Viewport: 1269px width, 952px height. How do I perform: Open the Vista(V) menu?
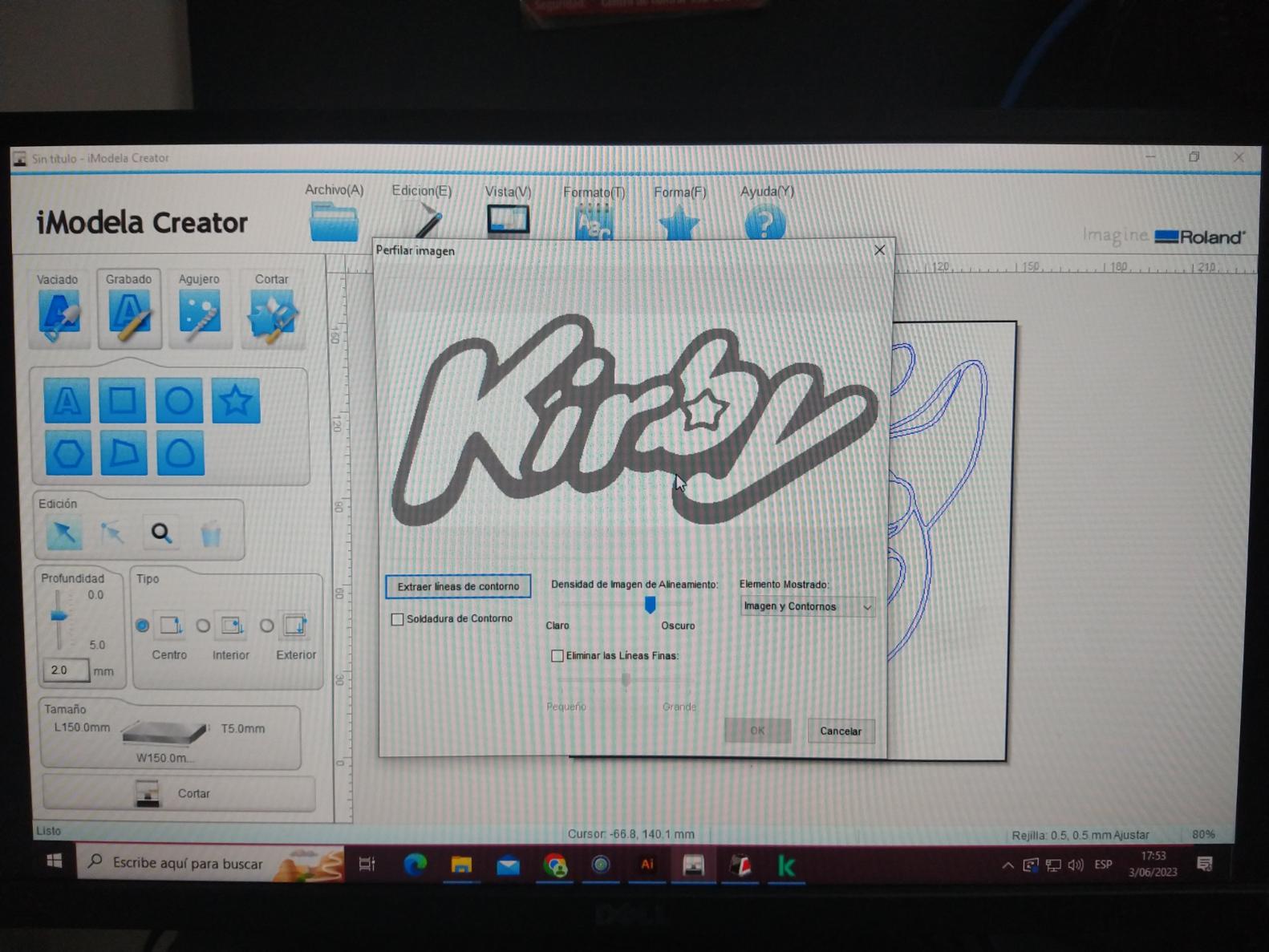click(x=508, y=192)
